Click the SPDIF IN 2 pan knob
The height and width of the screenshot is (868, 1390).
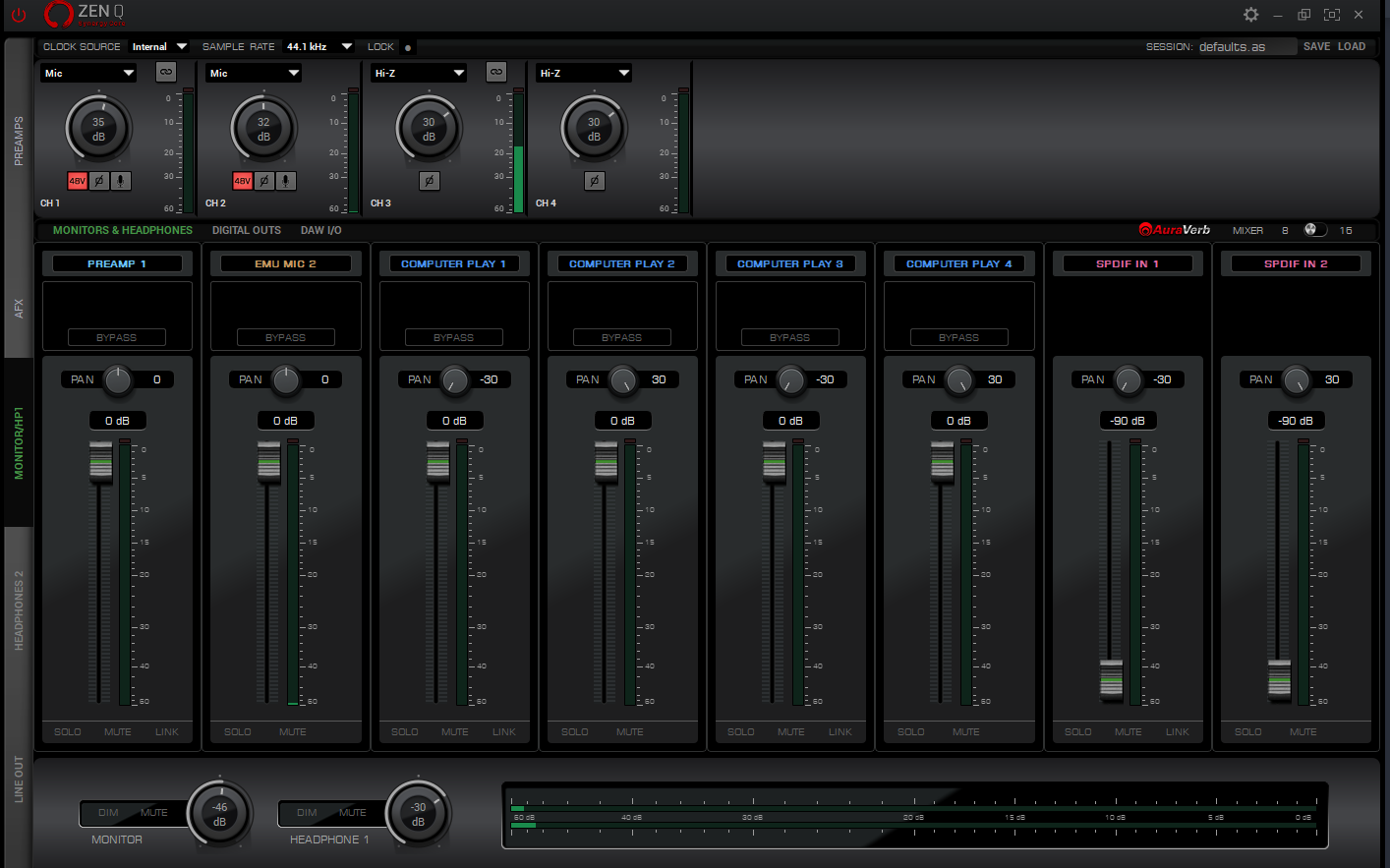tap(1297, 379)
